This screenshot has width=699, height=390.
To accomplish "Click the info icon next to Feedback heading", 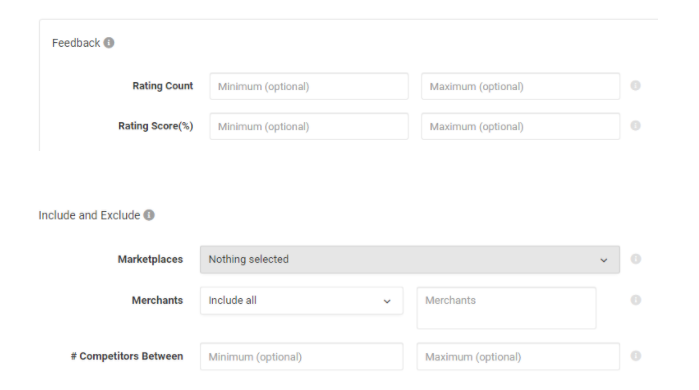I will click(109, 43).
